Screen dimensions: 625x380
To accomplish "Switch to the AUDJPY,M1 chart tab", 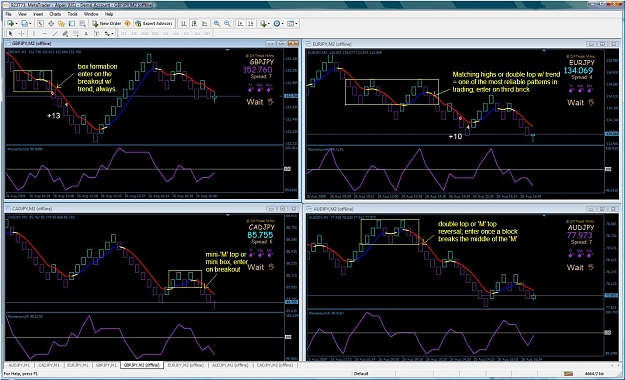I will coord(19,365).
